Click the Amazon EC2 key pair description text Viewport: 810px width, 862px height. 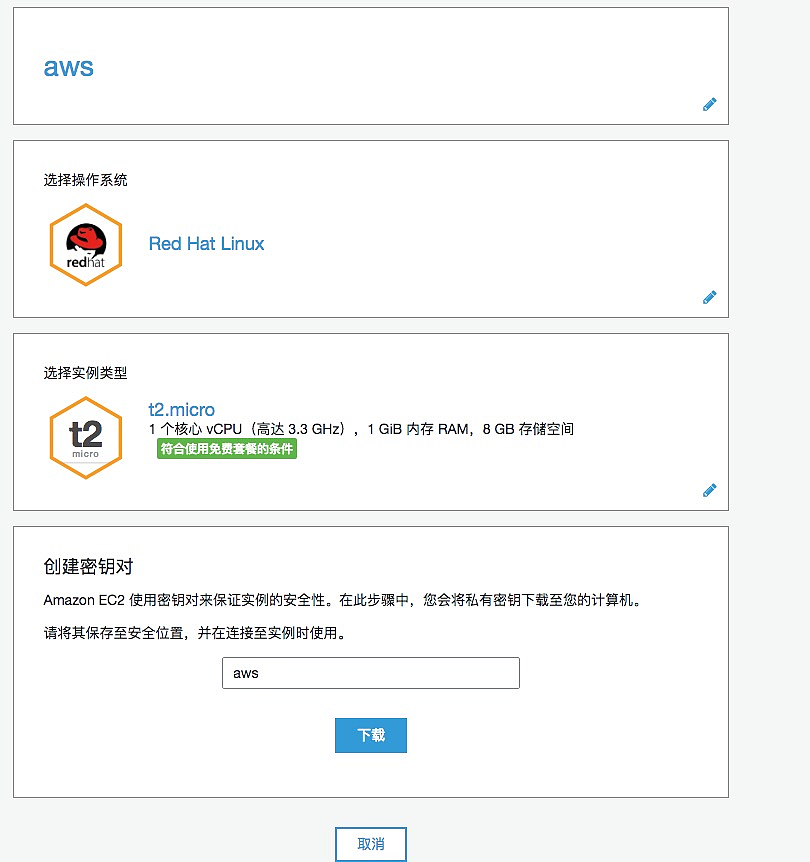(341, 600)
